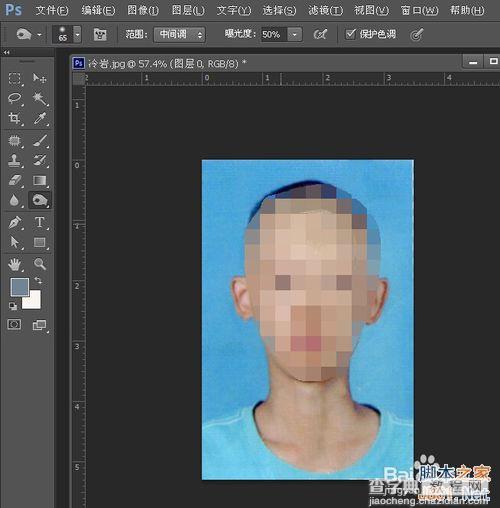Select the Crop tool
The width and height of the screenshot is (500, 508).
coord(14,118)
